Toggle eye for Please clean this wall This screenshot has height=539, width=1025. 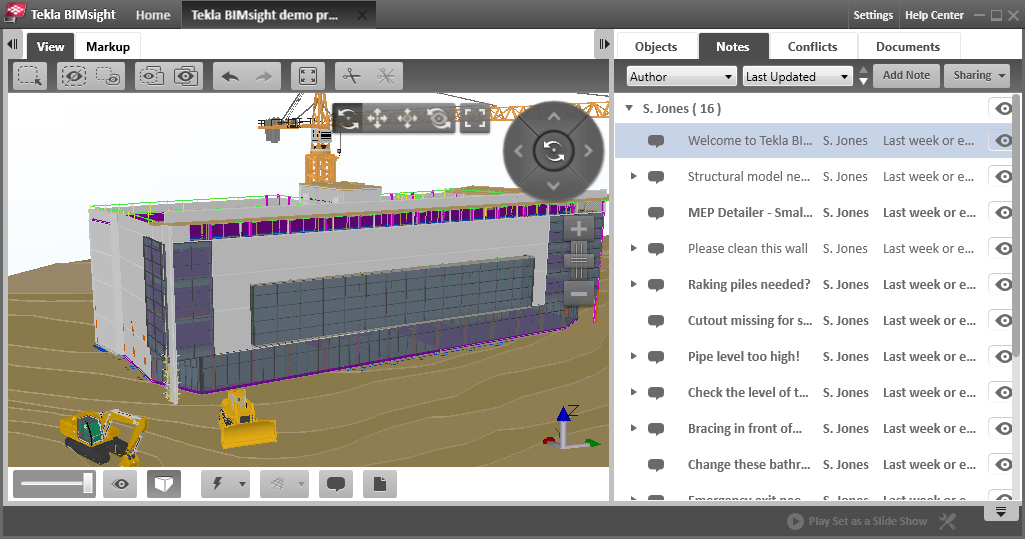tap(1003, 248)
